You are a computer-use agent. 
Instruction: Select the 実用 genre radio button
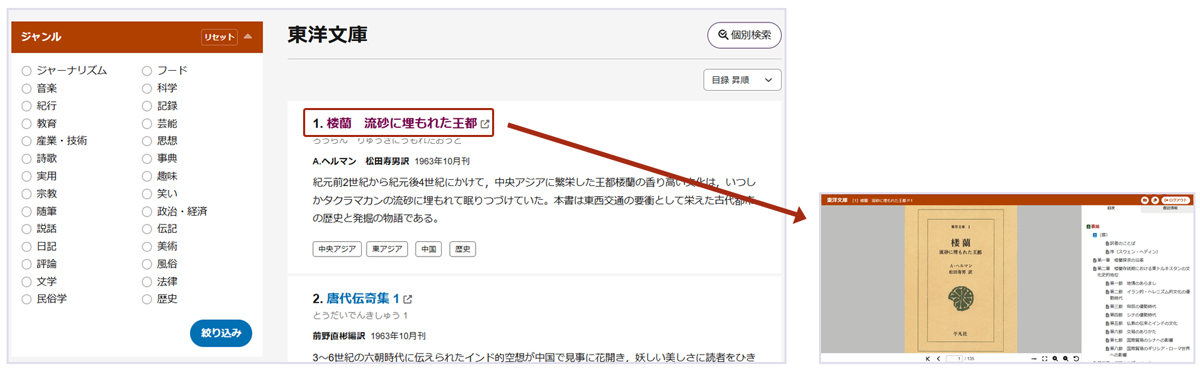(27, 176)
